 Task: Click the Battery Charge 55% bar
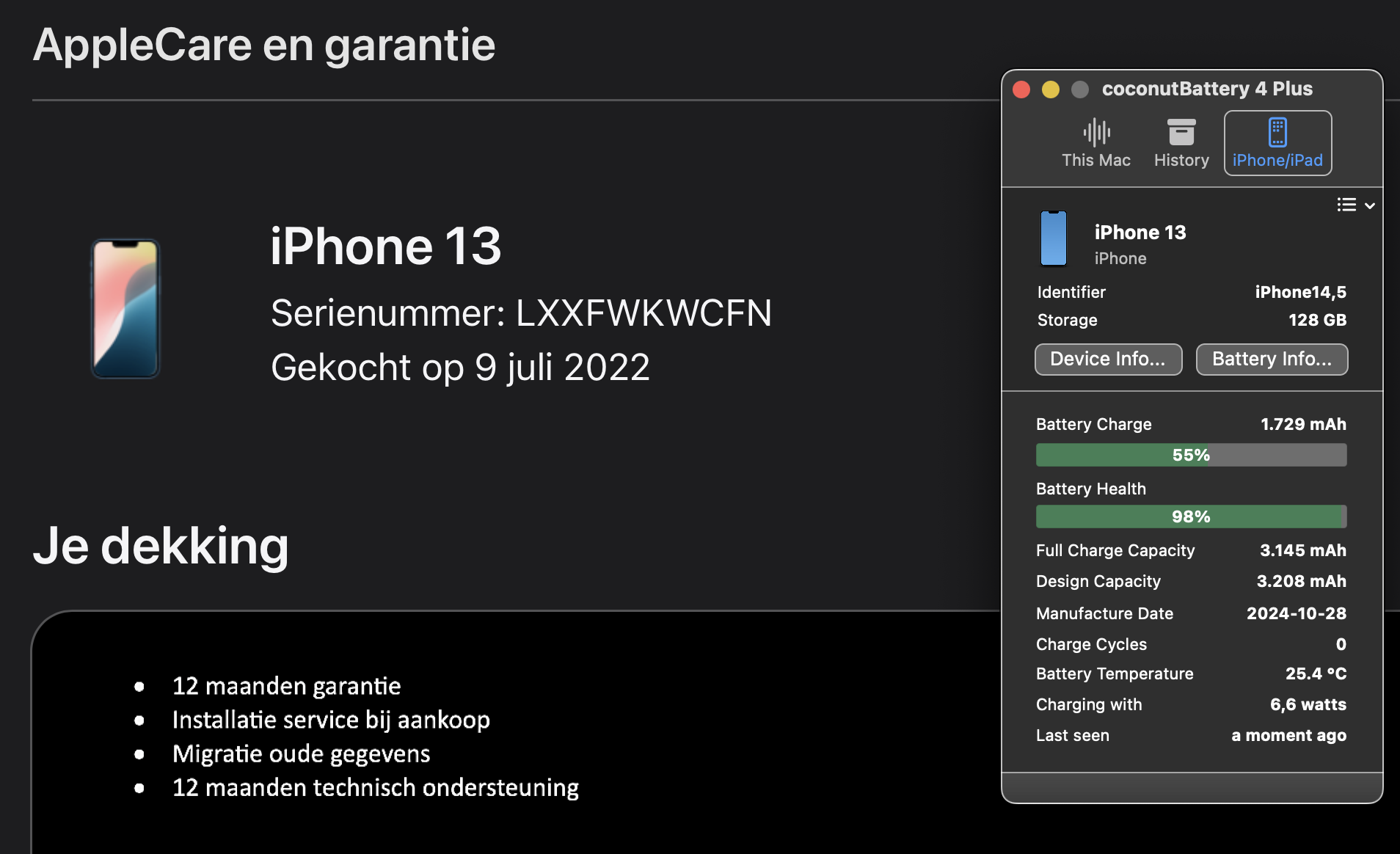[1191, 455]
